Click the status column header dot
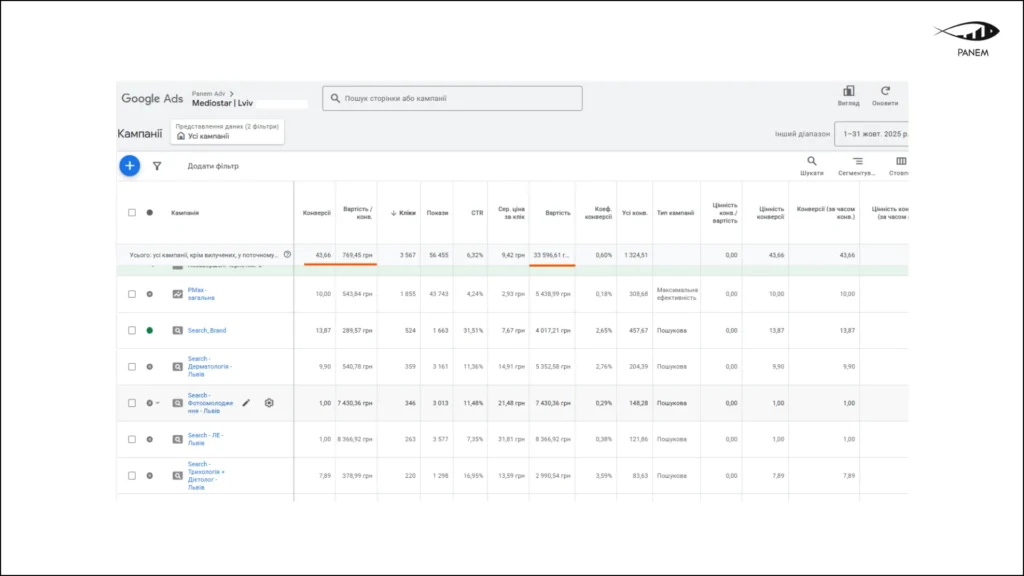Image resolution: width=1024 pixels, height=576 pixels. click(150, 212)
